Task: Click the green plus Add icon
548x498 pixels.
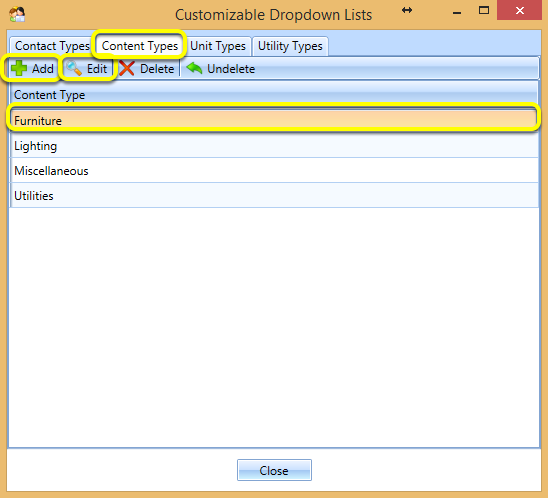Action: click(19, 68)
